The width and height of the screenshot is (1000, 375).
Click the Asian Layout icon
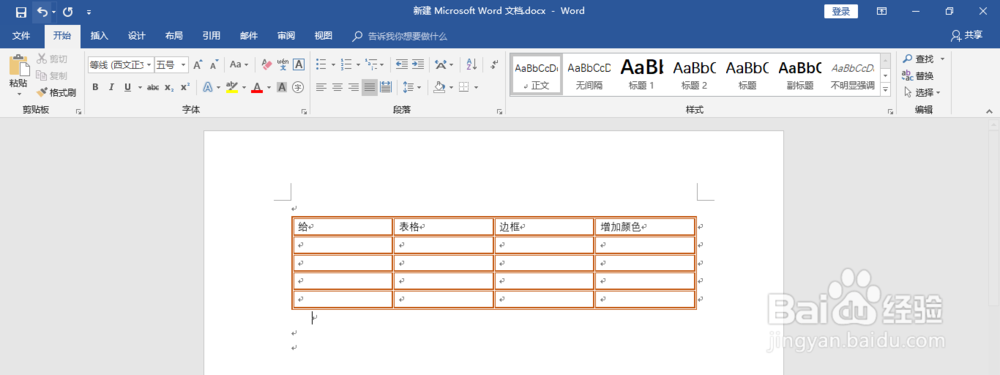coord(441,64)
